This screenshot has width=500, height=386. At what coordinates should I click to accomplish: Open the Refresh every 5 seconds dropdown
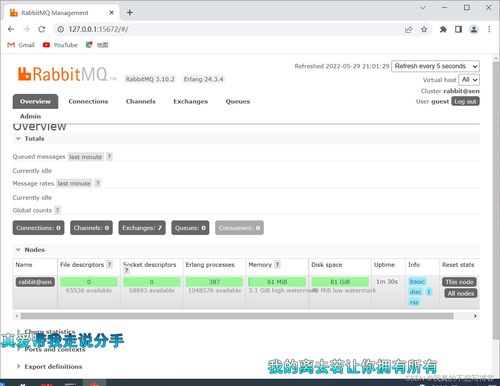pos(436,66)
